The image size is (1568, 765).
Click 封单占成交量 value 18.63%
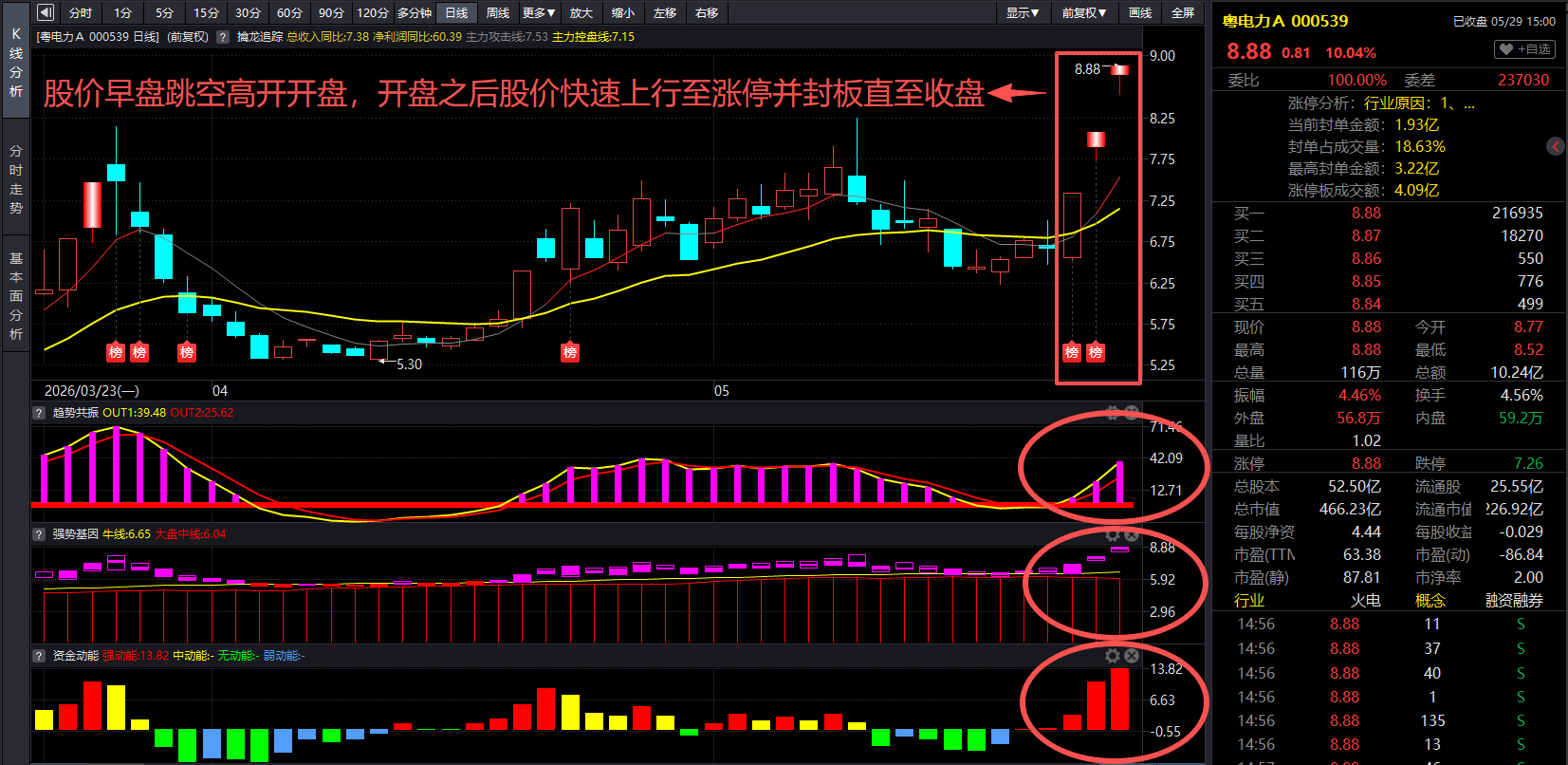1420,146
